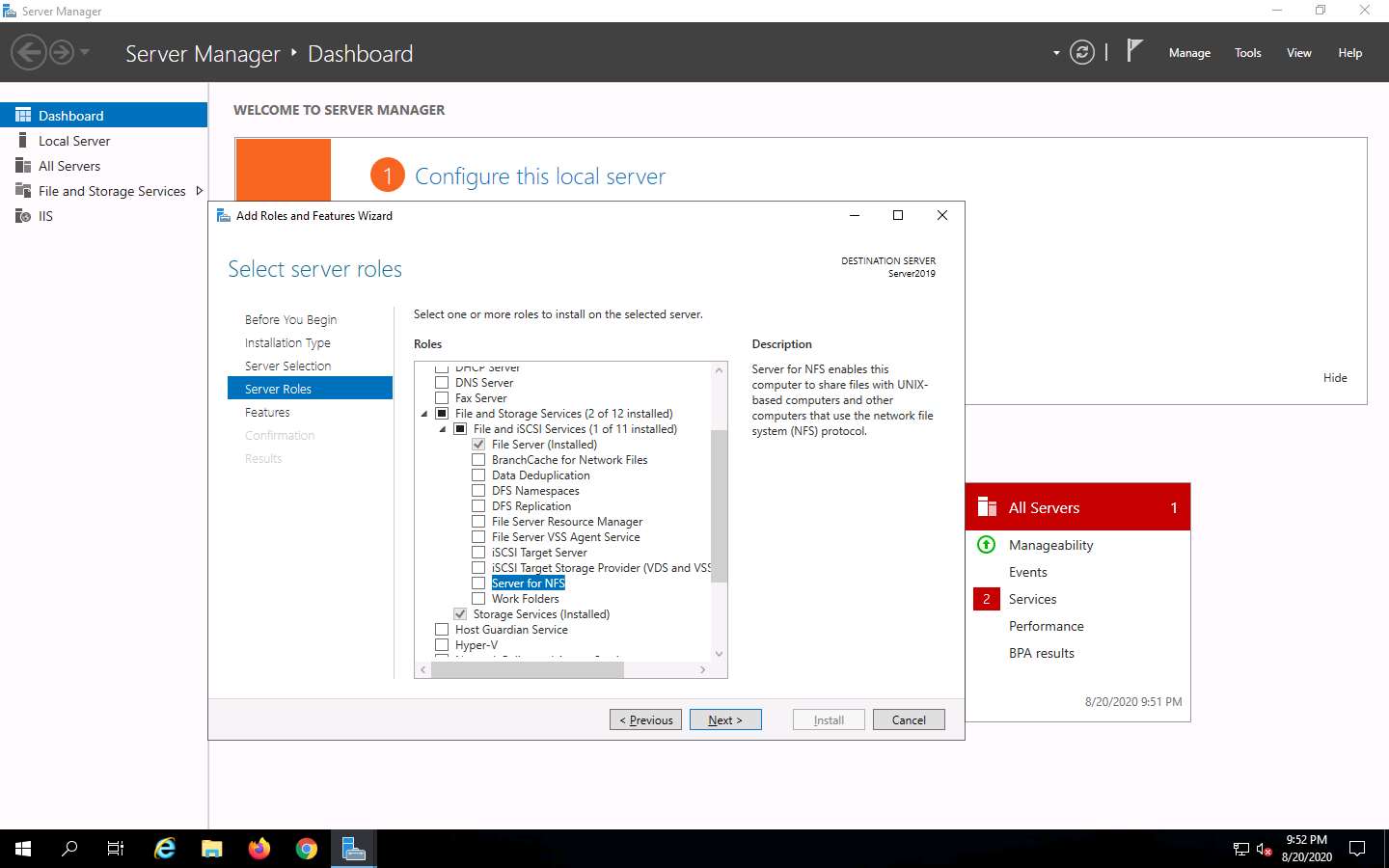
Task: Click roles list horizontal scrollbar thumb
Action: pyautogui.click(x=527, y=669)
